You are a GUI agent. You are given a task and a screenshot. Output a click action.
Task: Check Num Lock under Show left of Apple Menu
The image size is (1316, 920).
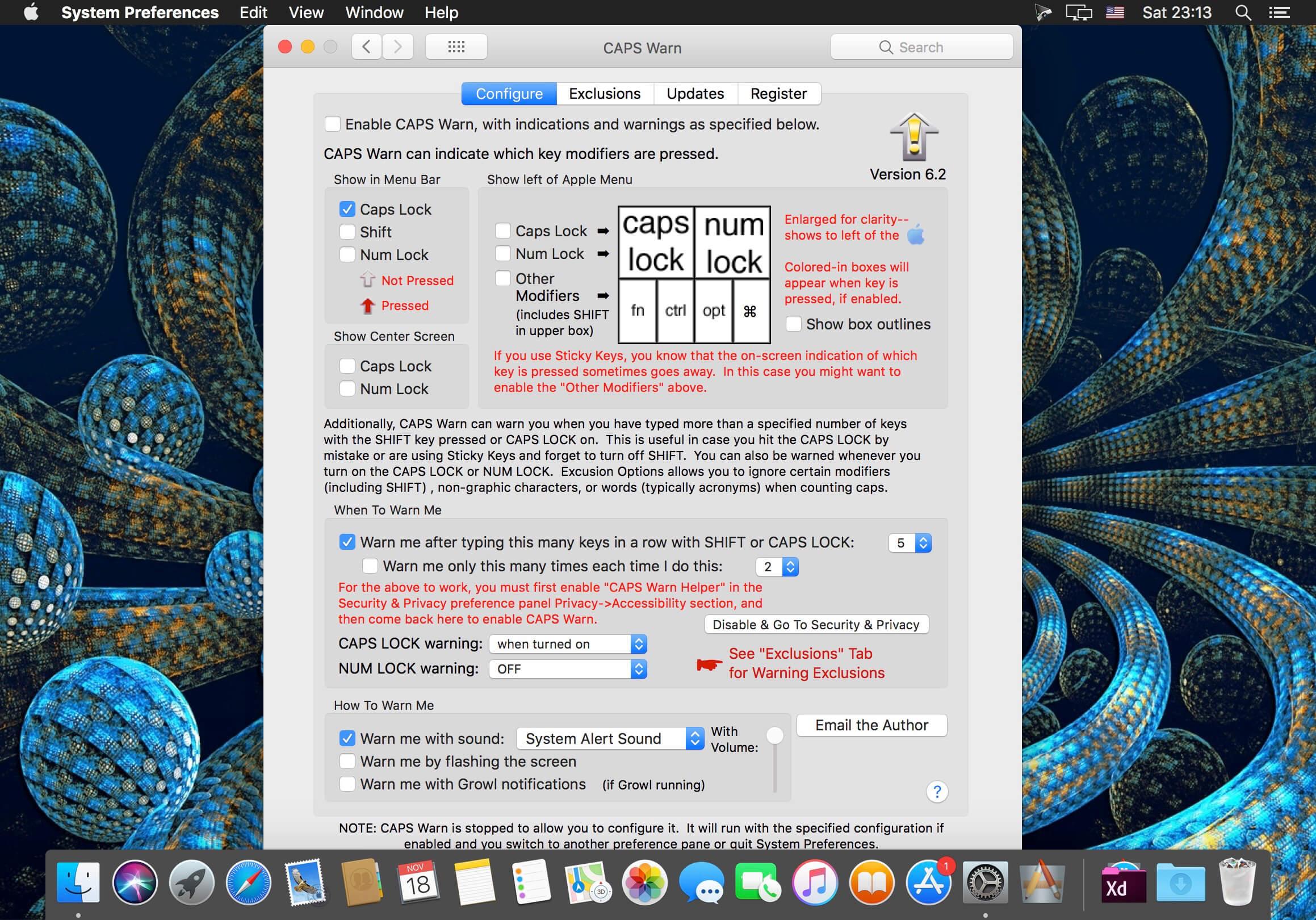502,253
